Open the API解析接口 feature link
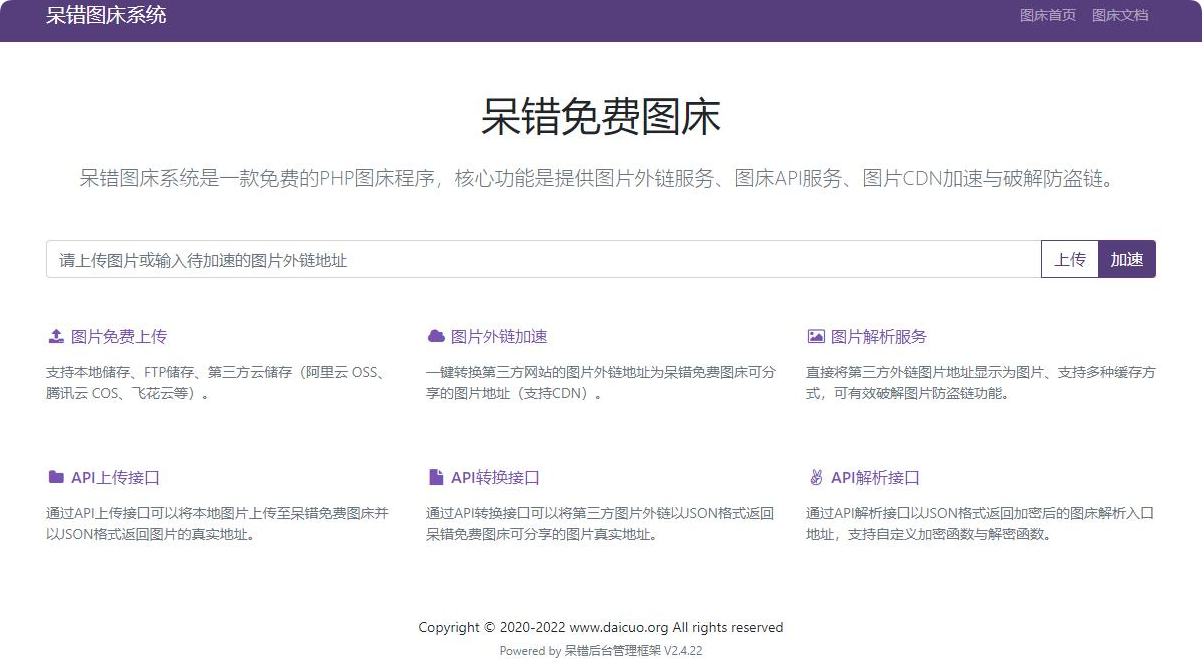The height and width of the screenshot is (668, 1202). click(x=878, y=477)
